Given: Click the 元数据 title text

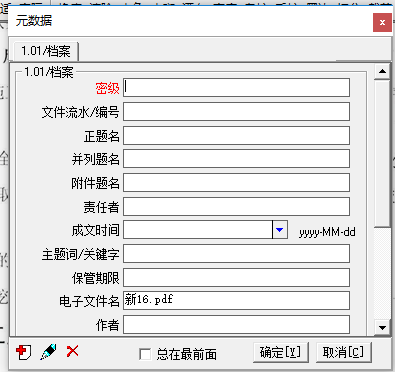Looking at the screenshot, I should (34, 21).
